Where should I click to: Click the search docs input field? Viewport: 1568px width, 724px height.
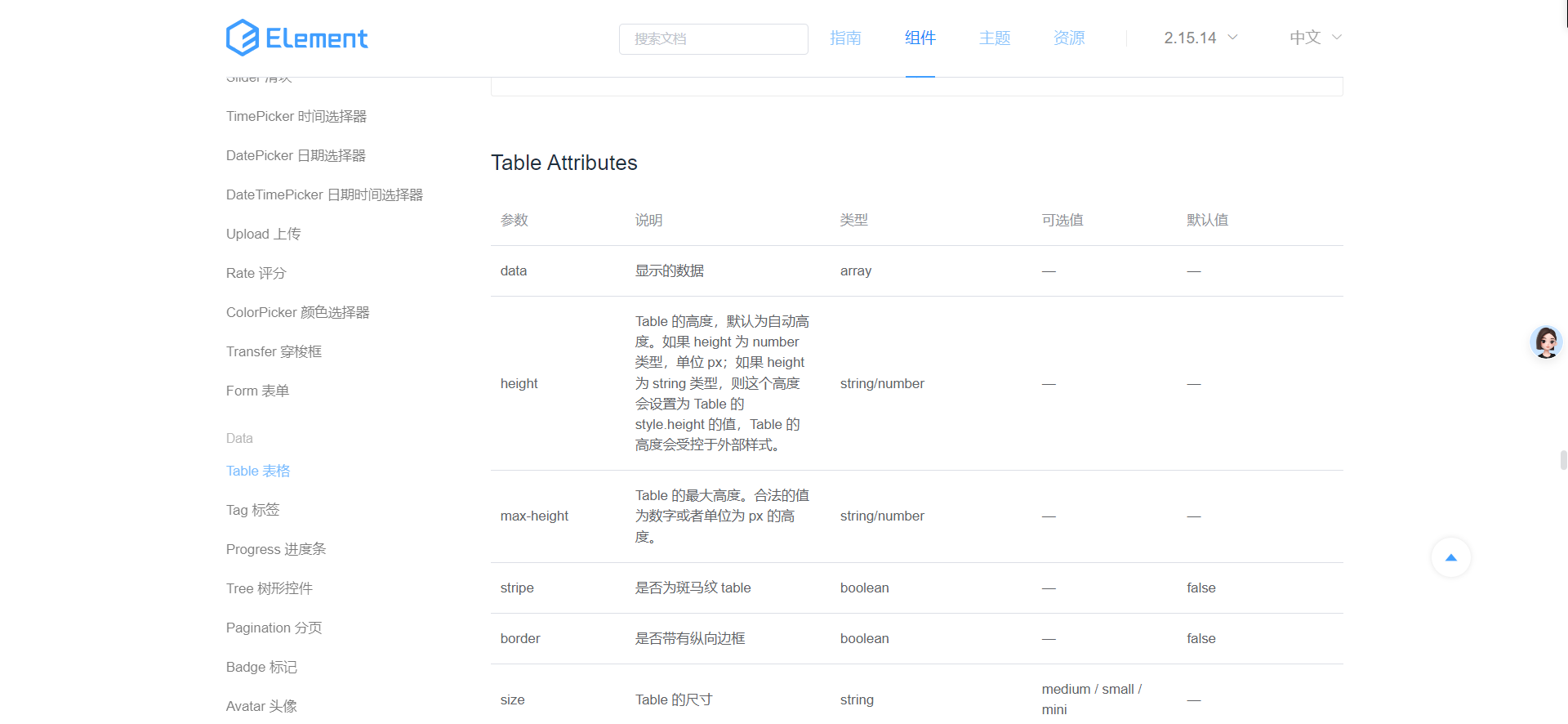[713, 39]
